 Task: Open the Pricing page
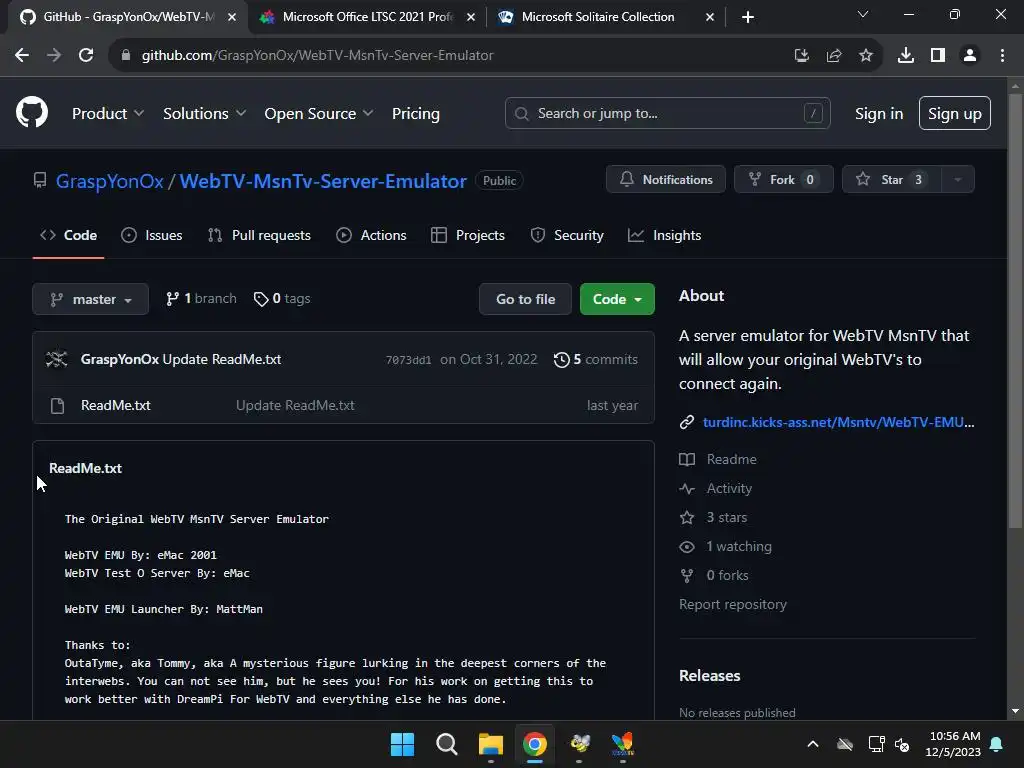coord(415,114)
